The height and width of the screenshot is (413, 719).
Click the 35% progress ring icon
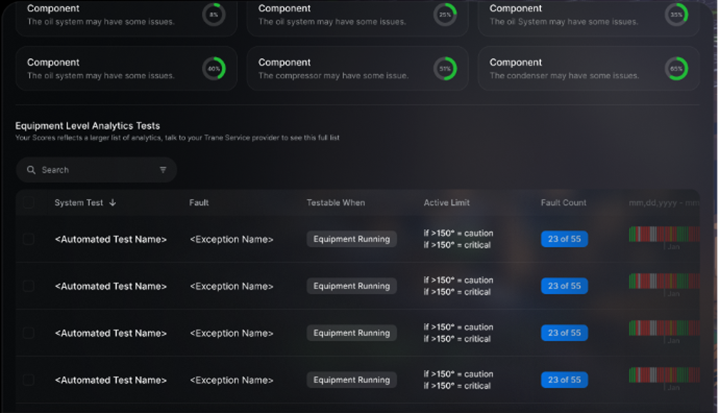pos(676,15)
